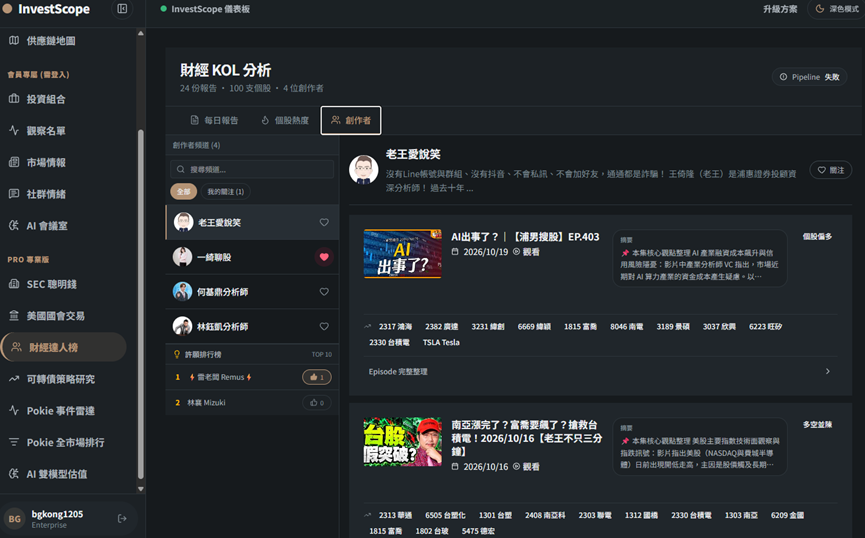
Task: Open Pokie 全市場排行 sidebar item
Action: coord(65,442)
